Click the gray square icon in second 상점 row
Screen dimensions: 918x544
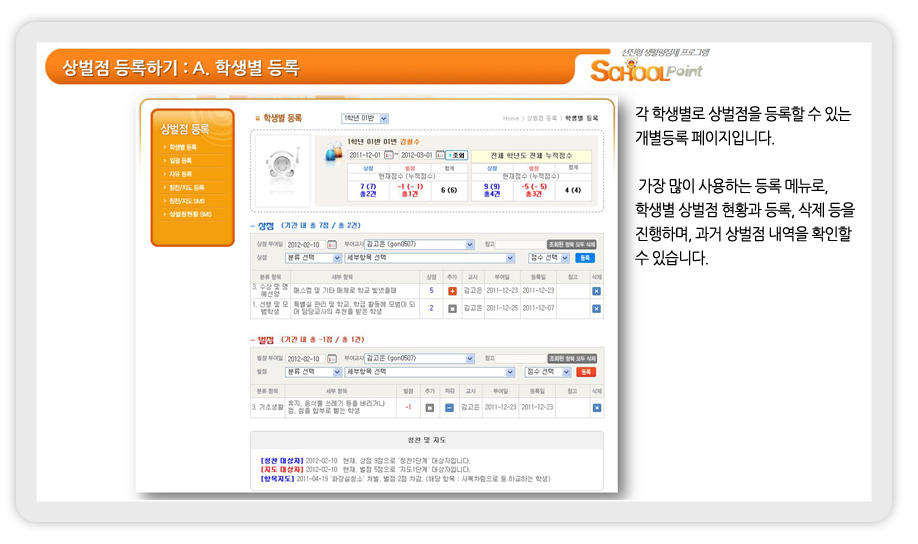[x=452, y=308]
